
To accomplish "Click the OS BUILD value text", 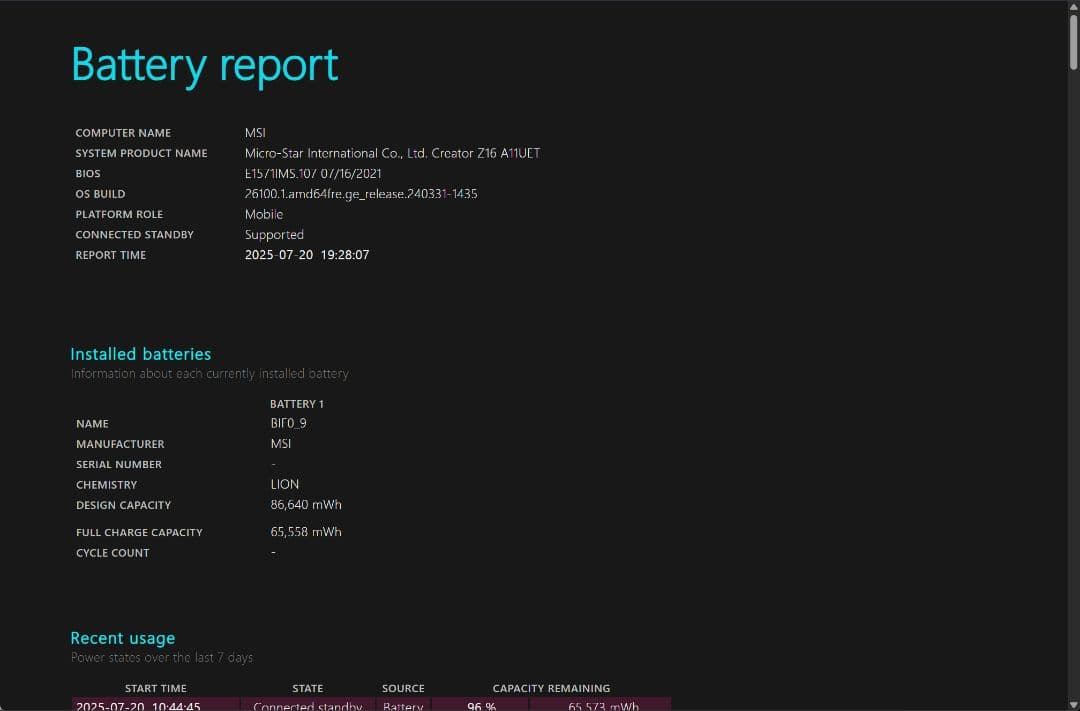I will [x=360, y=194].
